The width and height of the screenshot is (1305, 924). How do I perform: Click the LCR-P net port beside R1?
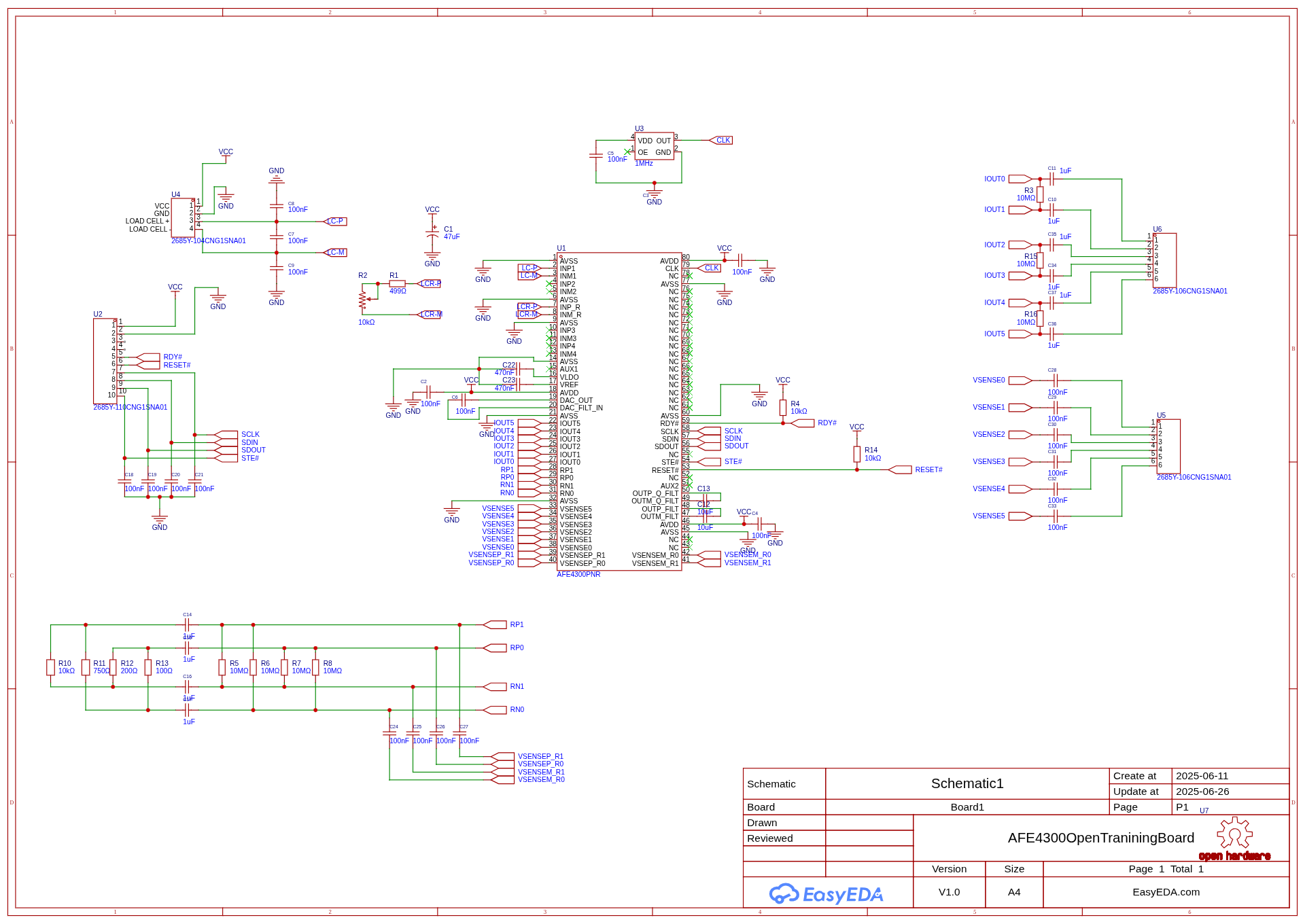click(x=428, y=284)
